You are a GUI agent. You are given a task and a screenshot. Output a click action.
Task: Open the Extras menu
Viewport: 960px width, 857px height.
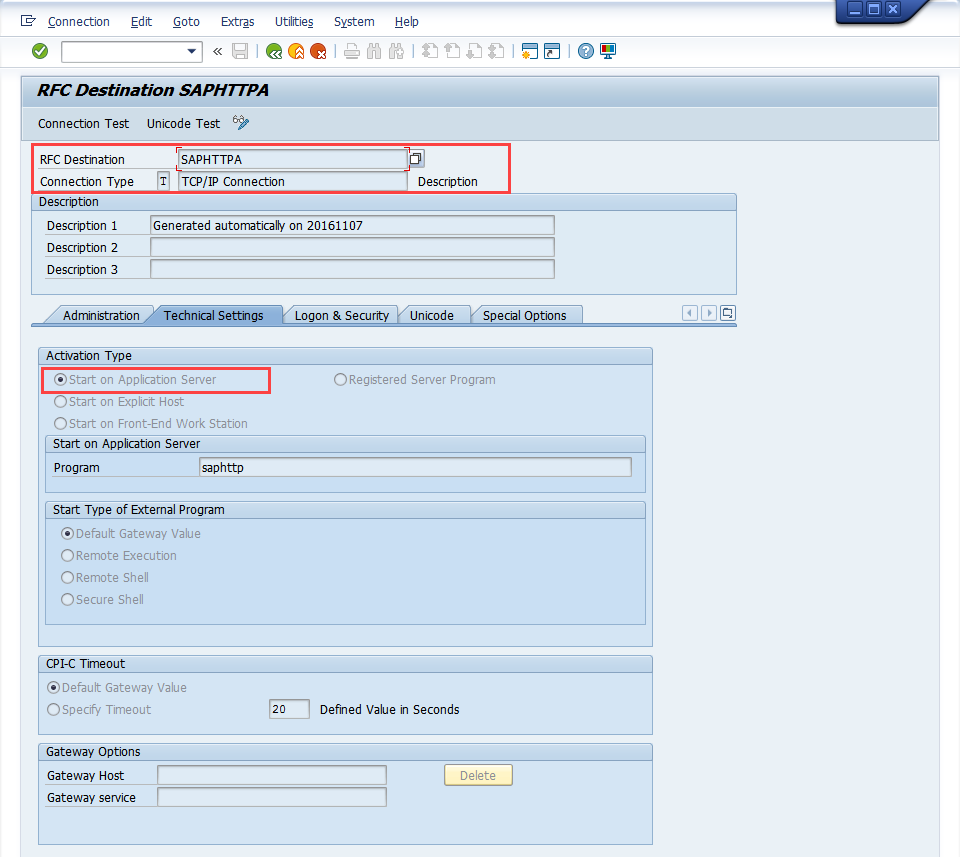click(x=238, y=22)
